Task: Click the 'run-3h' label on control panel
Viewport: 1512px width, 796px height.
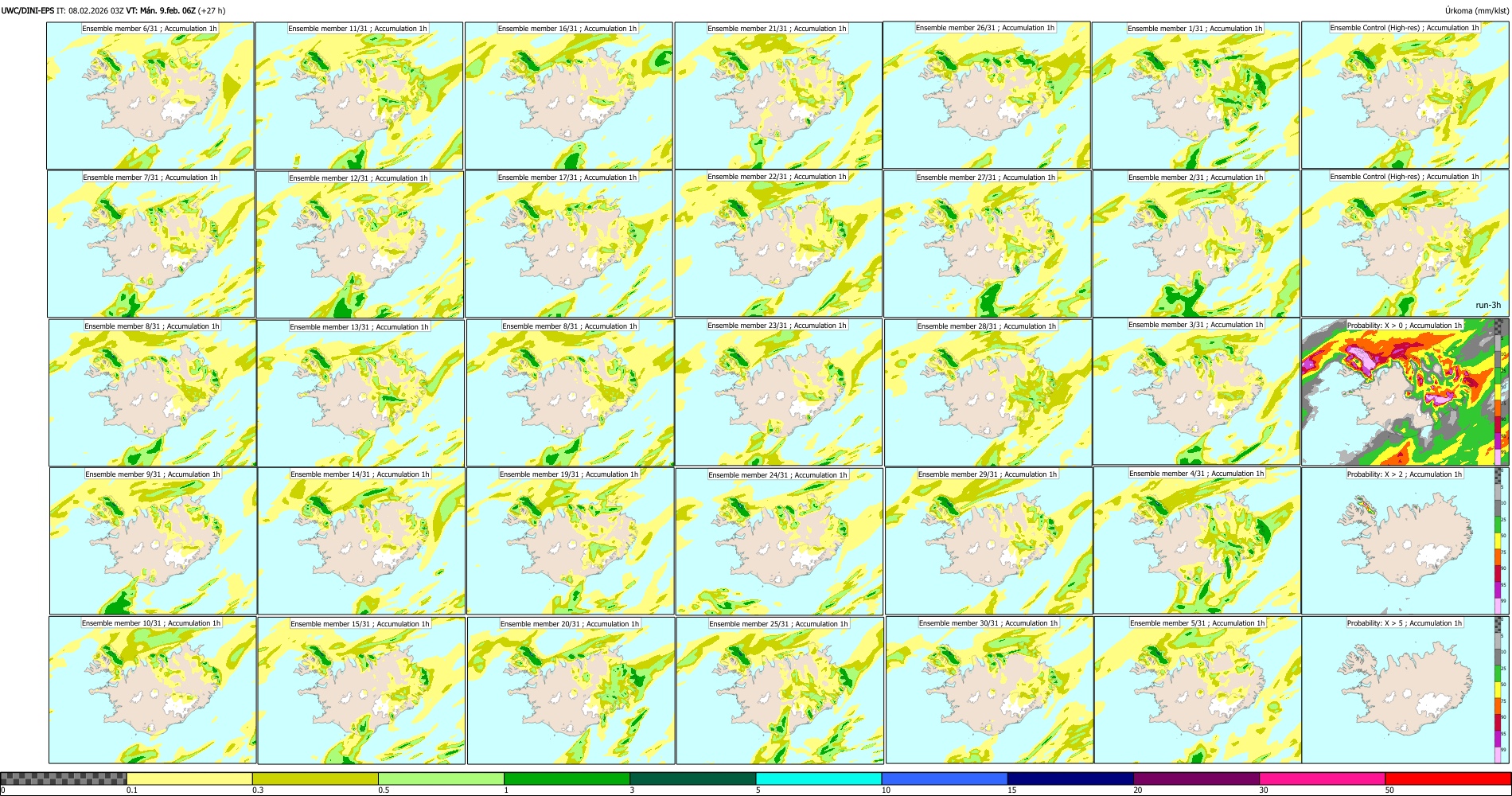Action: (1488, 305)
